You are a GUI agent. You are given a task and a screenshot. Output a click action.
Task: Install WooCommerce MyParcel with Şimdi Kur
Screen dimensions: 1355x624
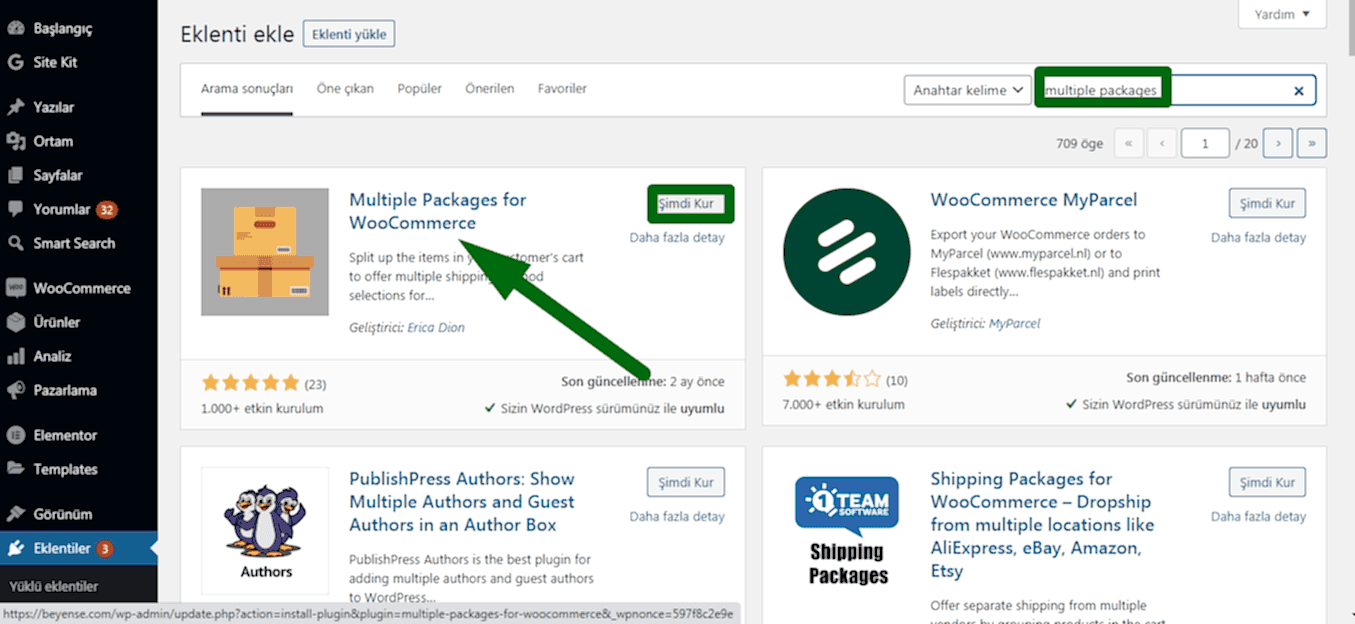coord(1267,203)
